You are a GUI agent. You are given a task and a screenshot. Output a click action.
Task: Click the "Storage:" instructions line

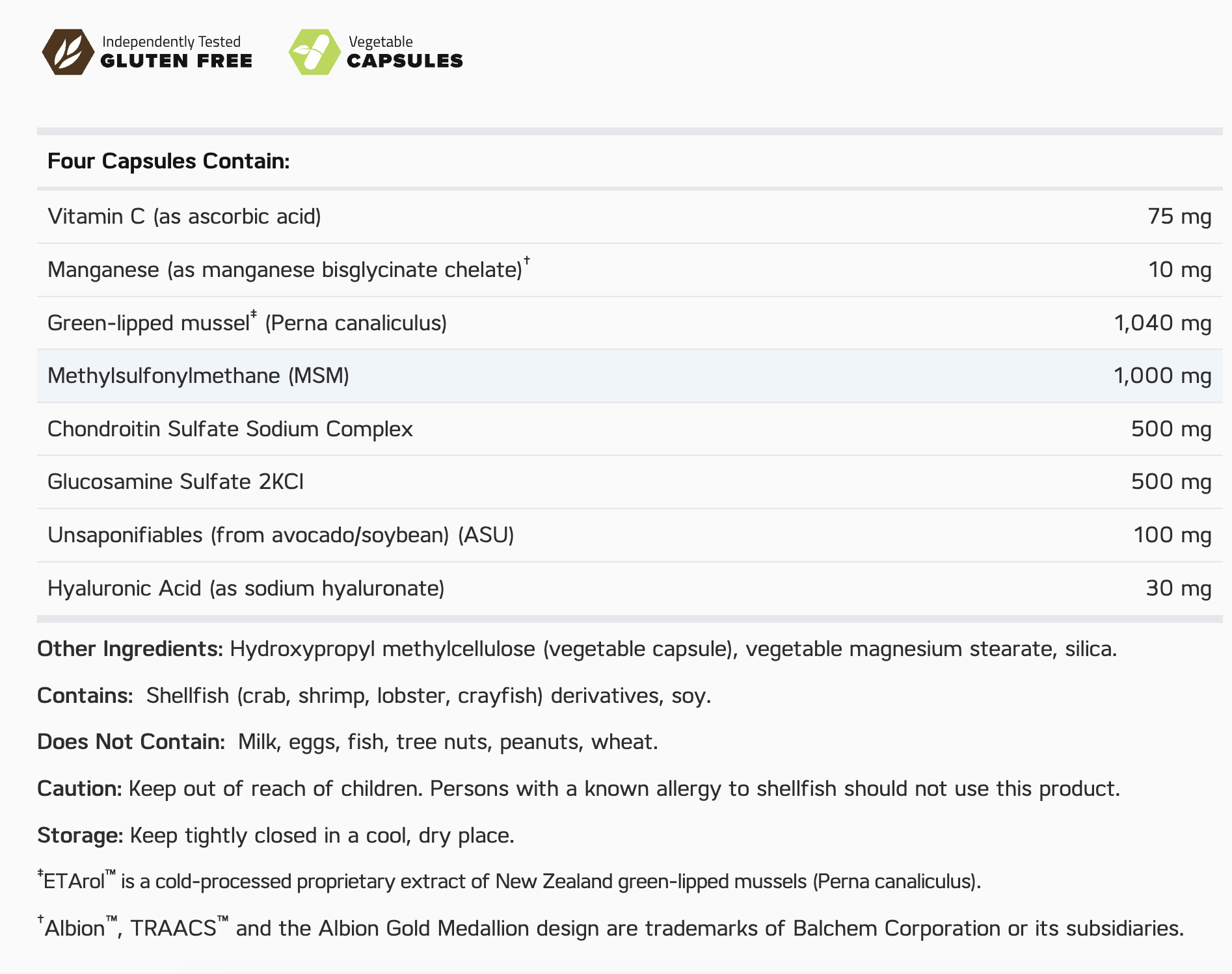pyautogui.click(x=276, y=836)
